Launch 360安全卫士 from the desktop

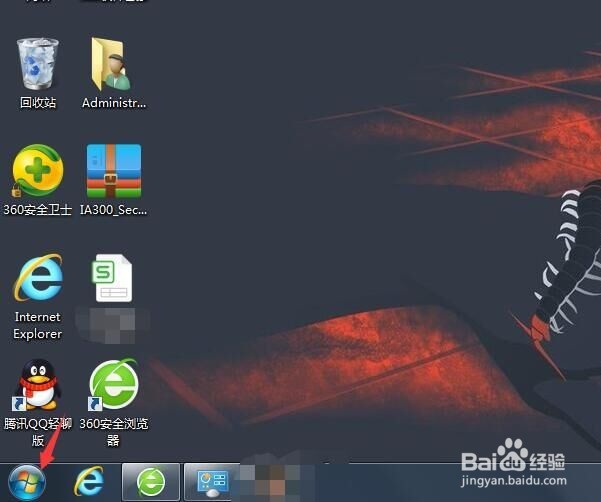pos(38,171)
